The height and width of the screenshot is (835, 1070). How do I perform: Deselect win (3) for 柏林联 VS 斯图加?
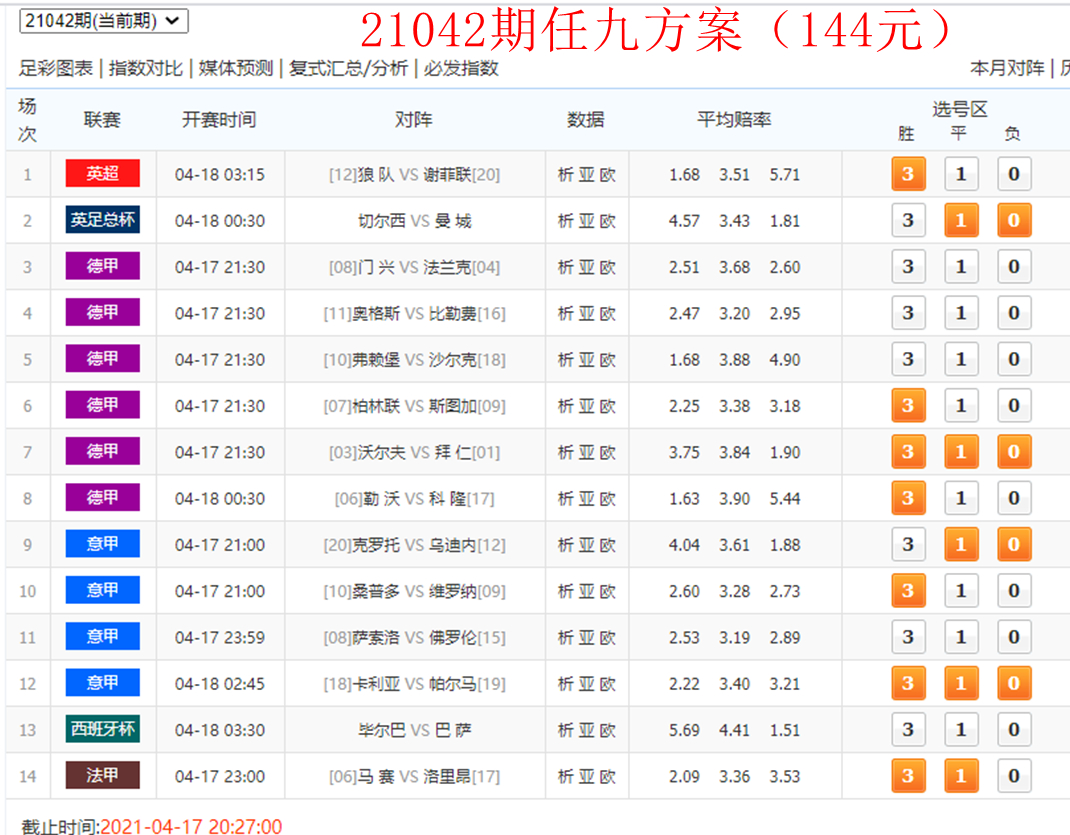pos(908,406)
